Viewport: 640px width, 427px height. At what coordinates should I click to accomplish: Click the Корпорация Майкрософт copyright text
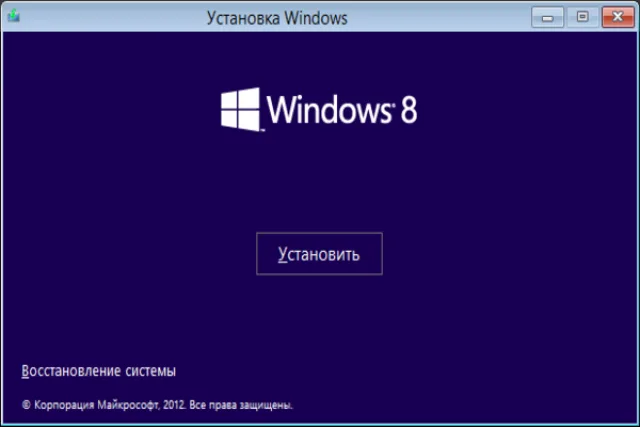point(157,405)
